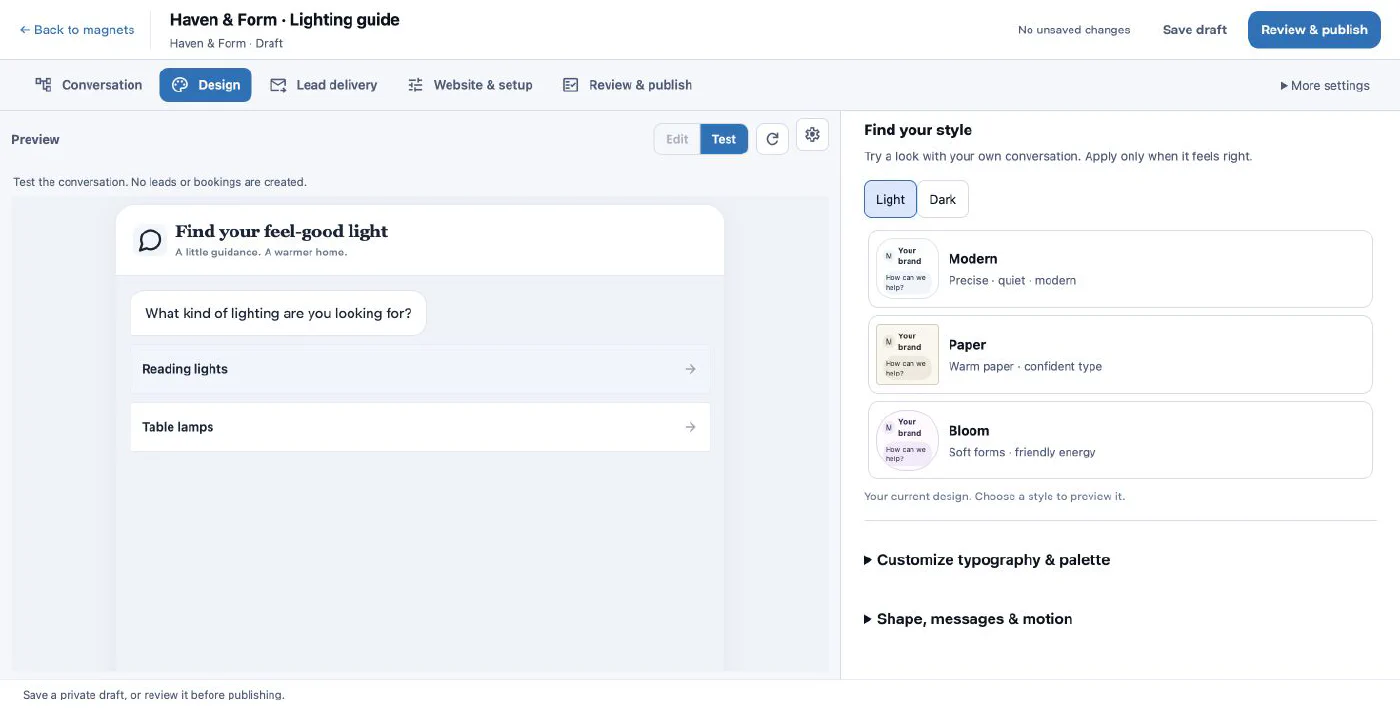Click 'A little guidance. A warmer home.' tagline
This screenshot has width=1400, height=710.
(261, 253)
